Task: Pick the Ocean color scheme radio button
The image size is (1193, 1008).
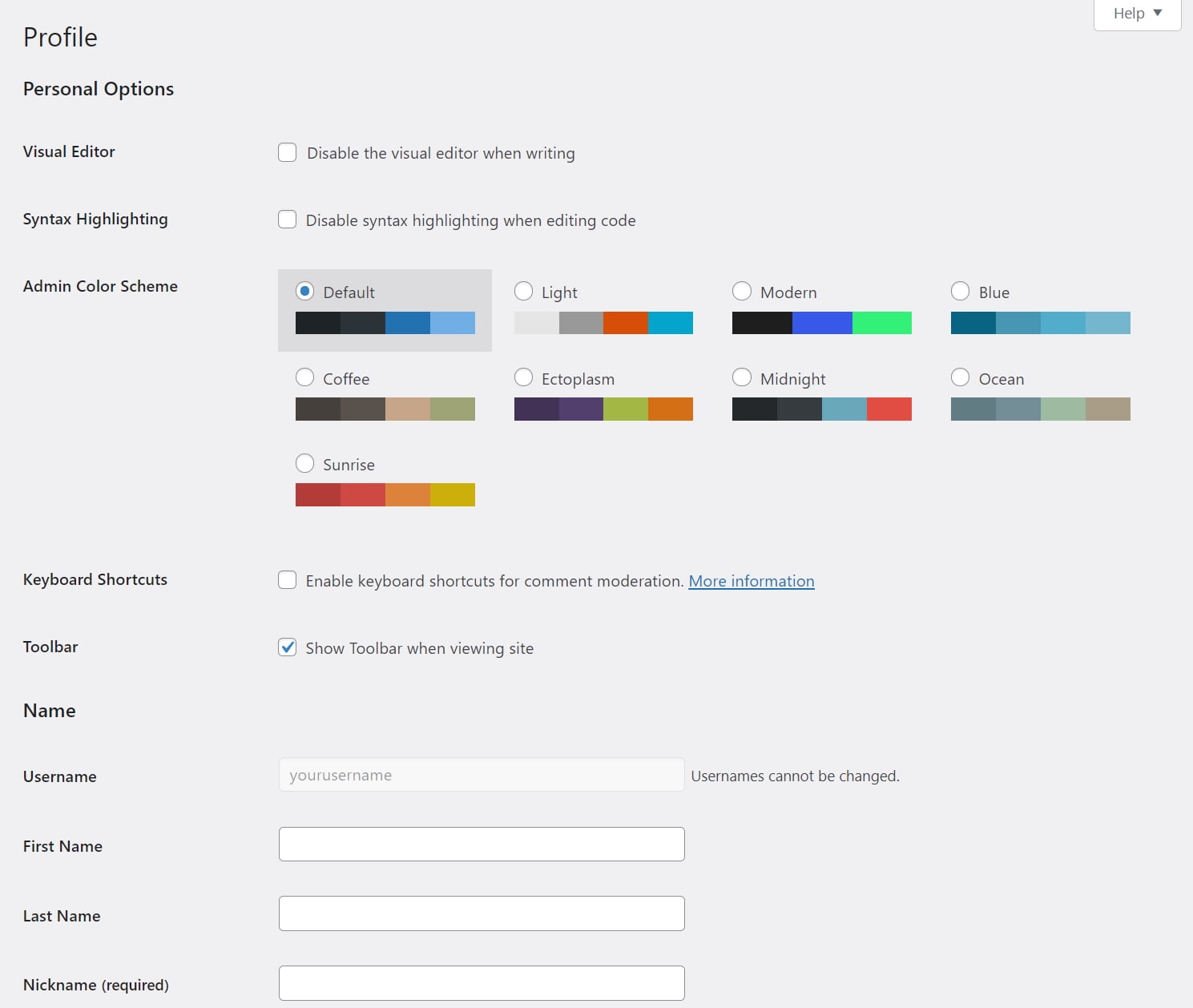Action: (x=960, y=377)
